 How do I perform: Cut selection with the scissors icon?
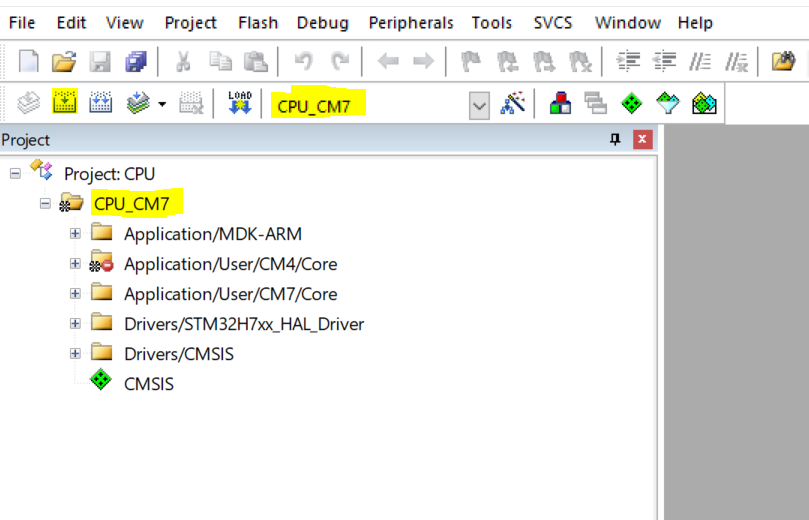[183, 61]
